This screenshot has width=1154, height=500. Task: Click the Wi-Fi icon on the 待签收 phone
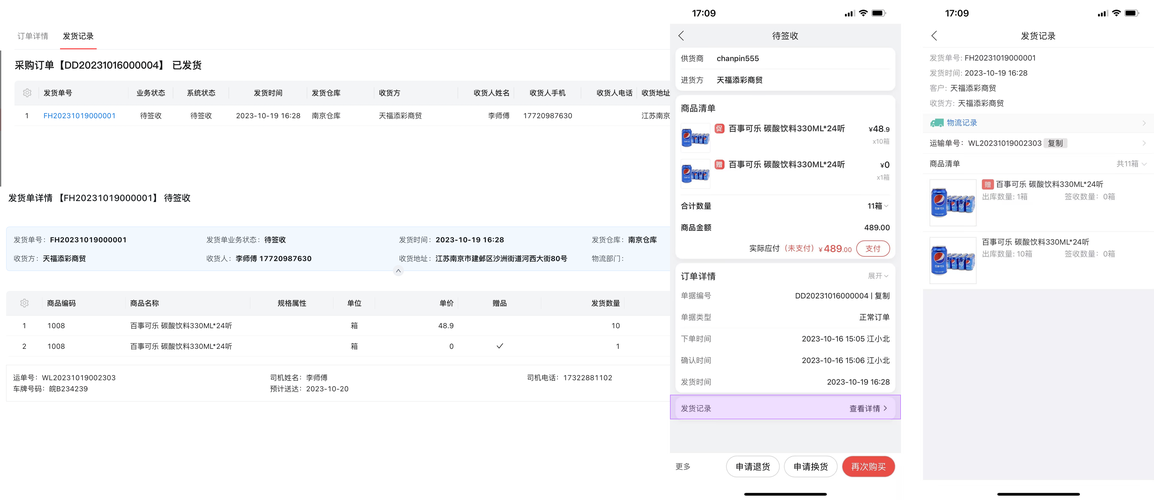point(863,13)
